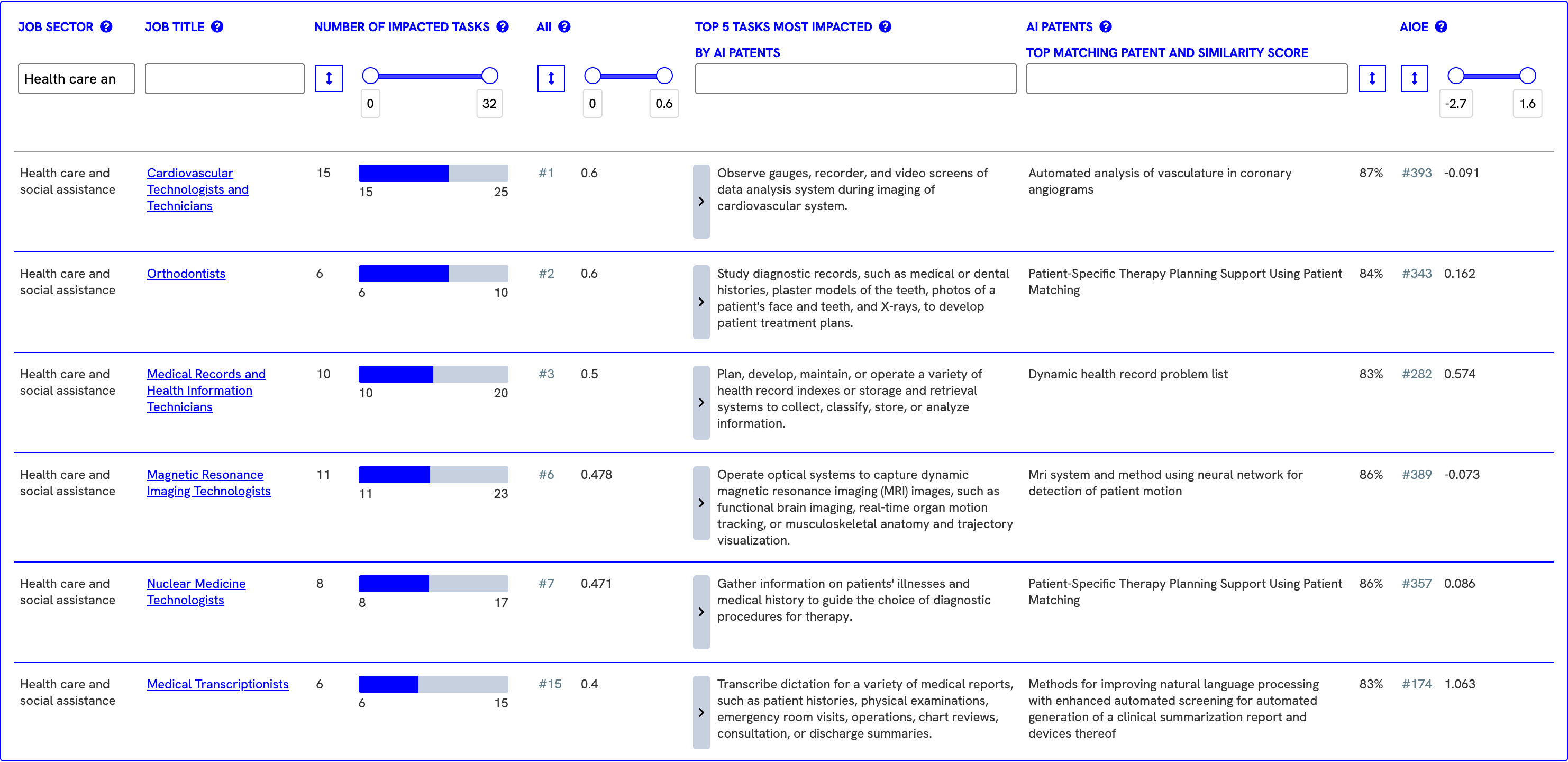Image resolution: width=1568 pixels, height=762 pixels.
Task: Expand tasks for Medical Transcriptionists row
Action: tap(701, 713)
